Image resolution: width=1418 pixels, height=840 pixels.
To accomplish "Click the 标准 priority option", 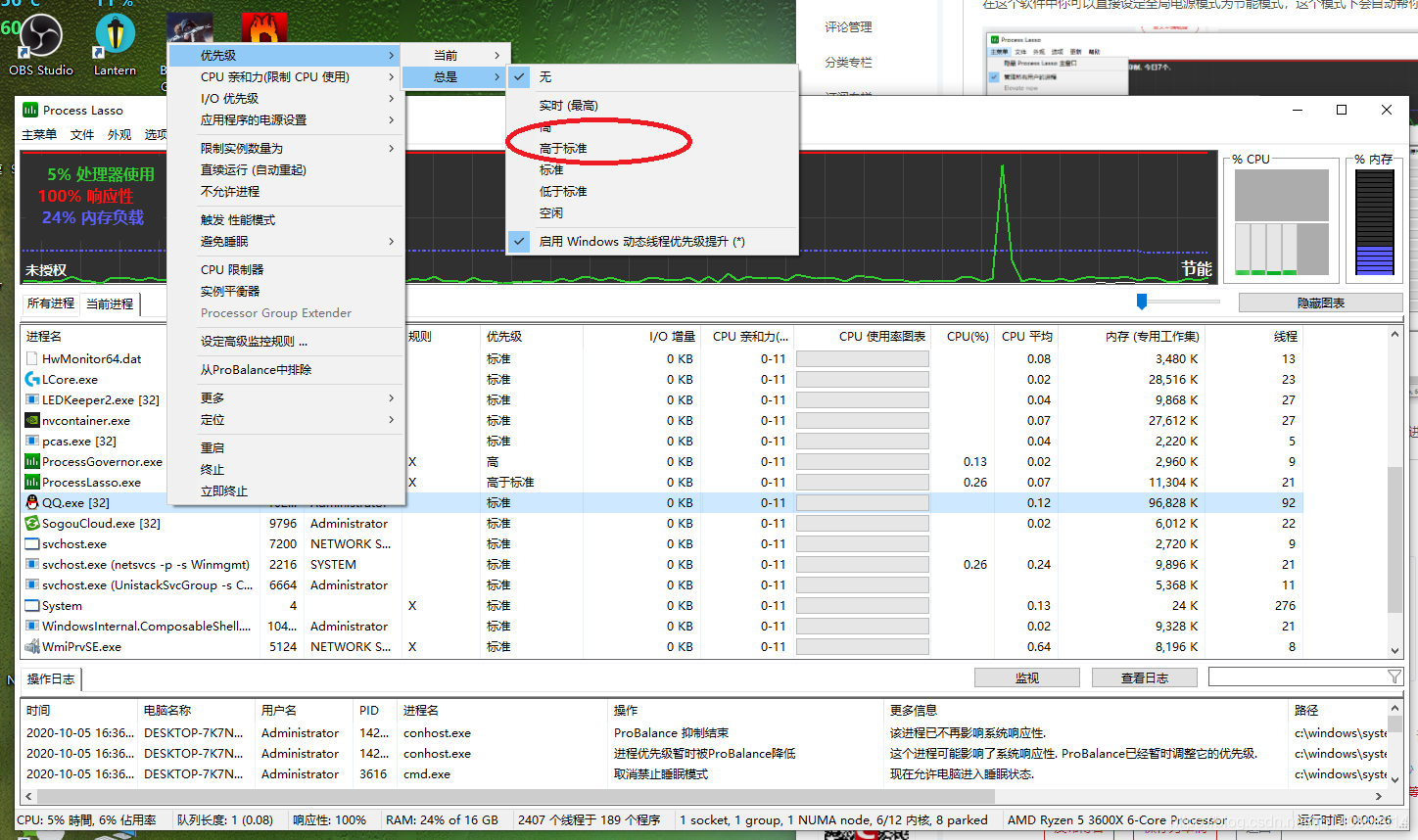I will coord(652,170).
